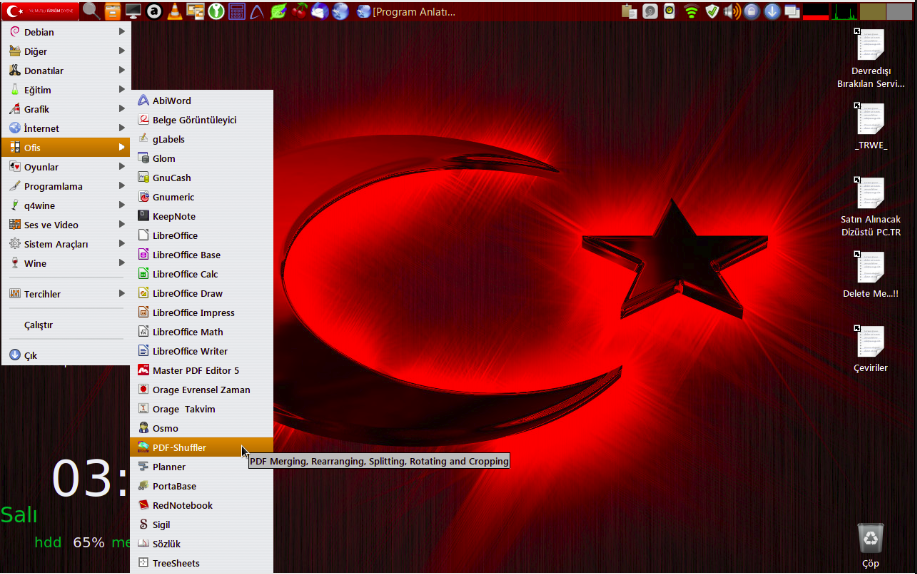Click the stacked windows tray icon

[x=792, y=11]
